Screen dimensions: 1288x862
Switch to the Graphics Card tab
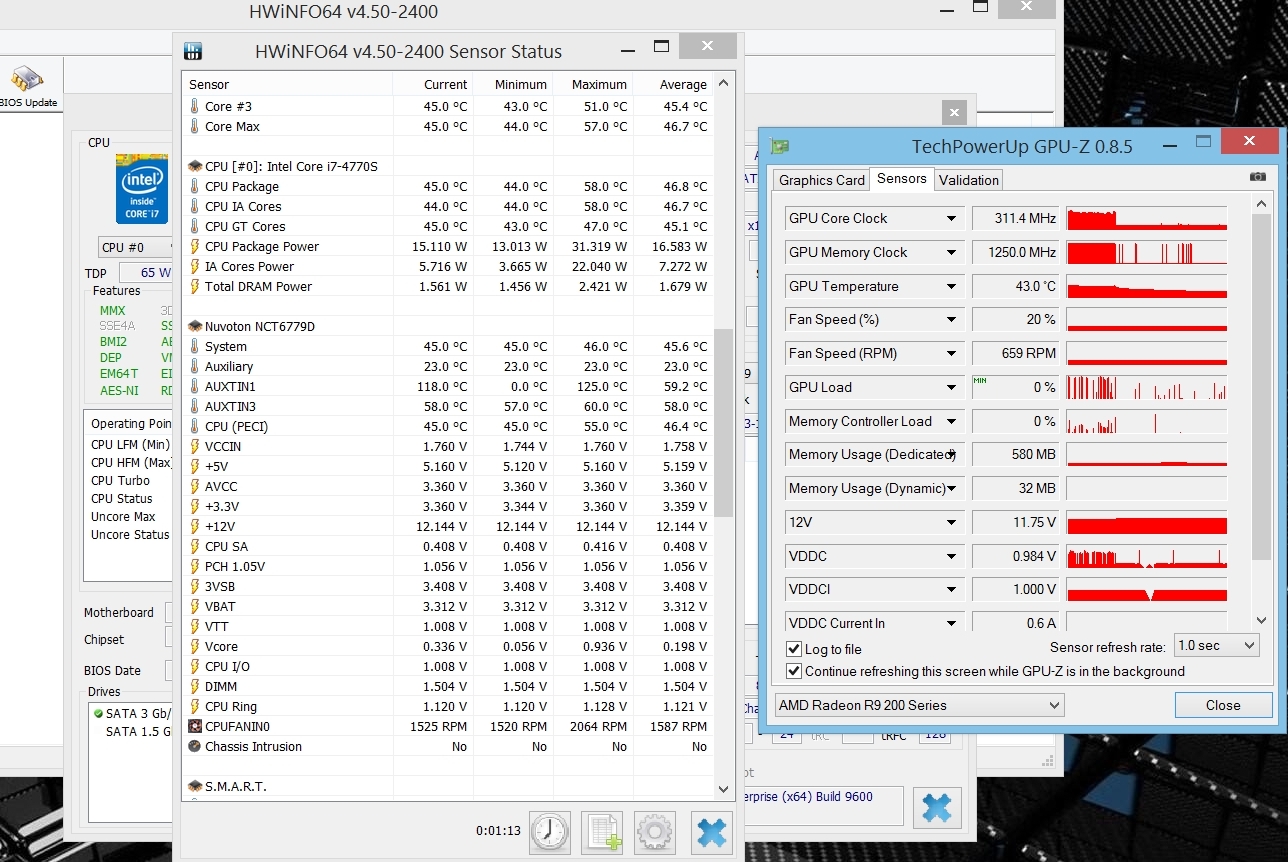click(821, 180)
